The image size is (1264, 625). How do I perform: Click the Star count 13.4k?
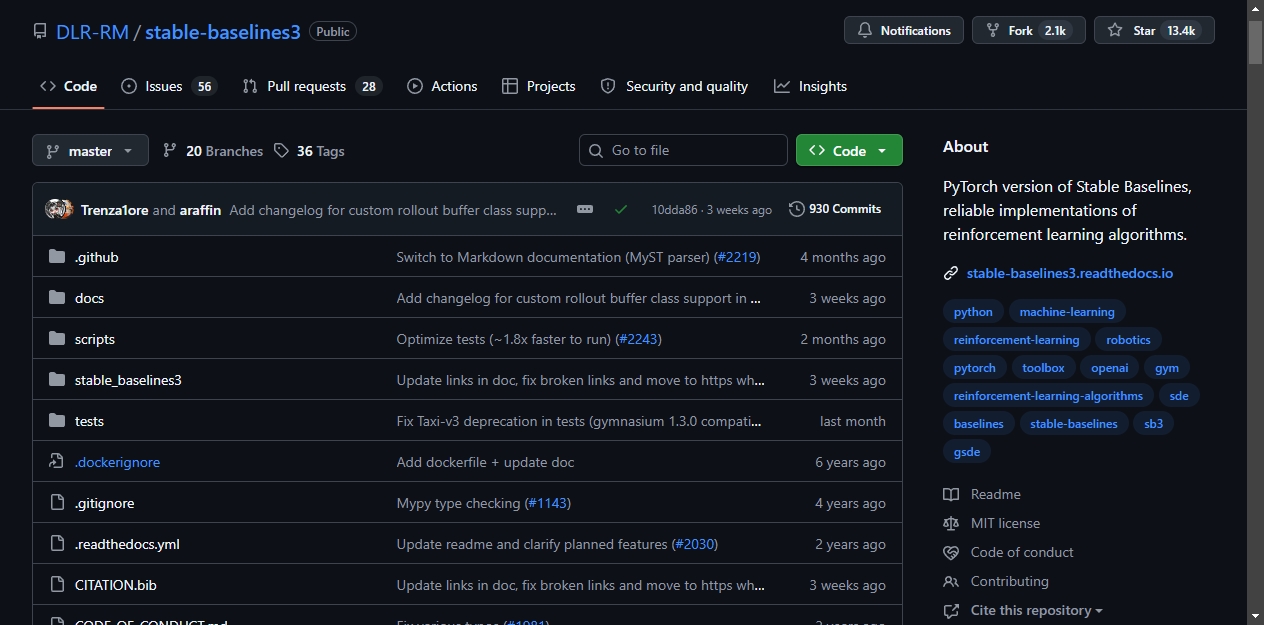1181,31
